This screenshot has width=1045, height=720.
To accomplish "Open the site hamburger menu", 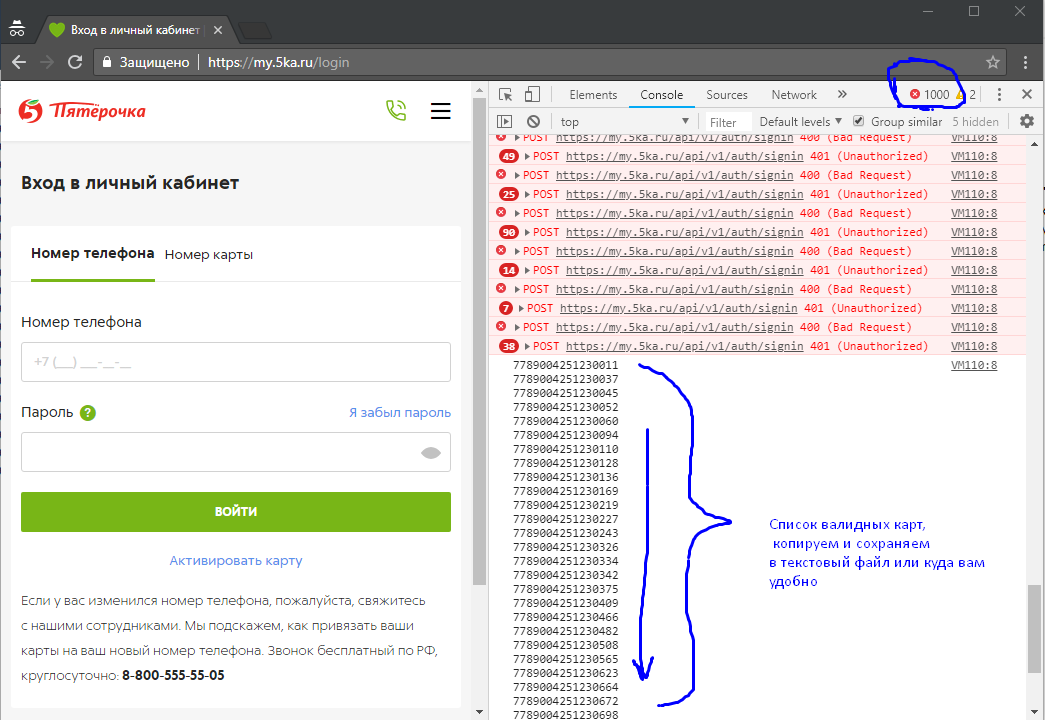I will point(441,111).
